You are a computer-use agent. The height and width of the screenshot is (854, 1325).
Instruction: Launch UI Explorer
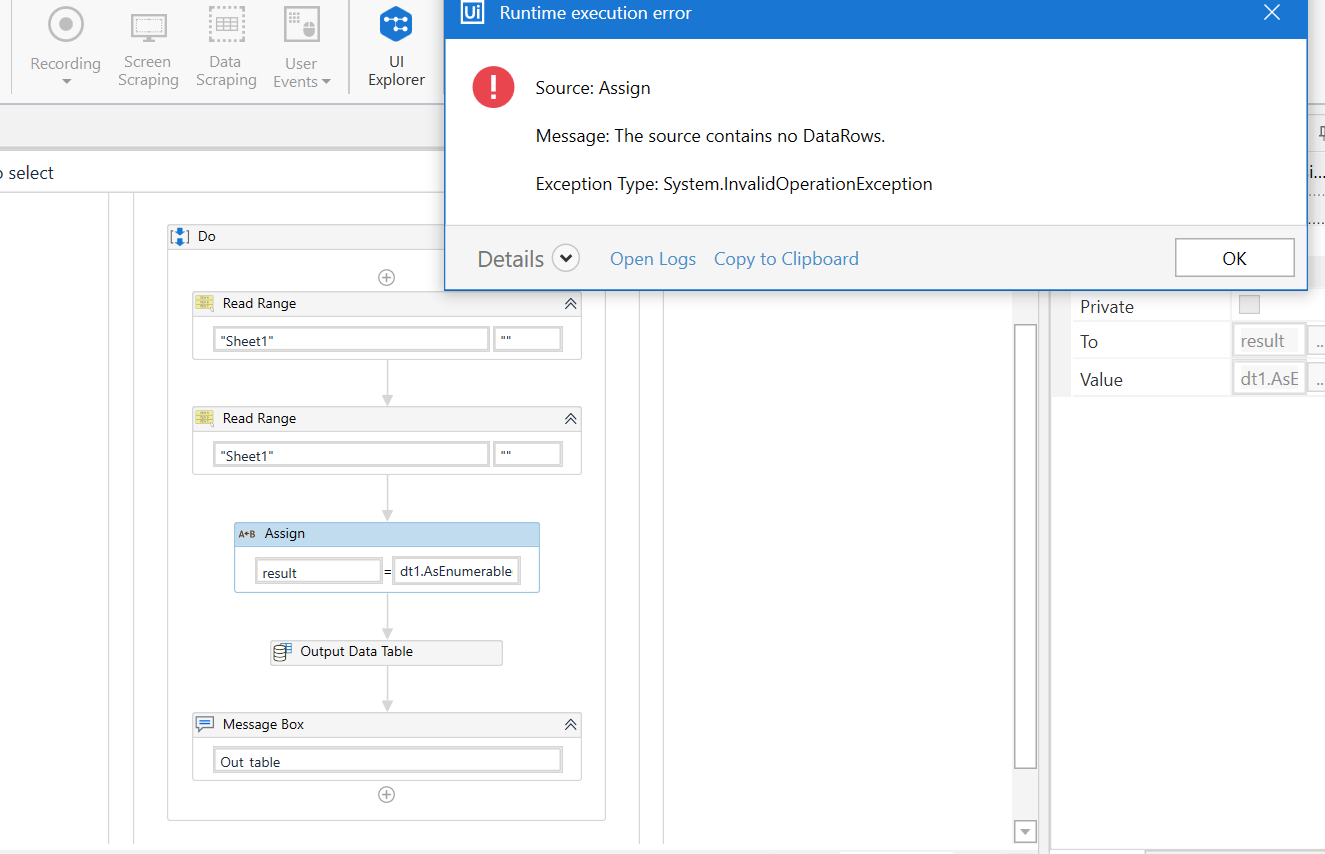click(x=396, y=24)
